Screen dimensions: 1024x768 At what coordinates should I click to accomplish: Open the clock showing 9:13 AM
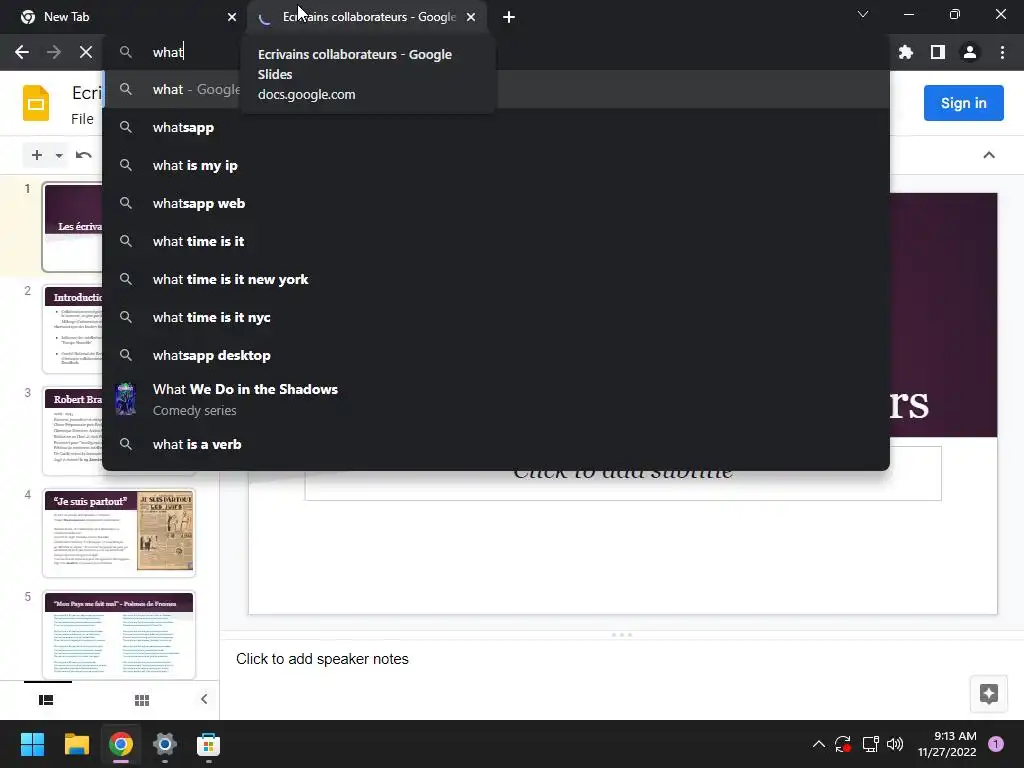tap(947, 744)
